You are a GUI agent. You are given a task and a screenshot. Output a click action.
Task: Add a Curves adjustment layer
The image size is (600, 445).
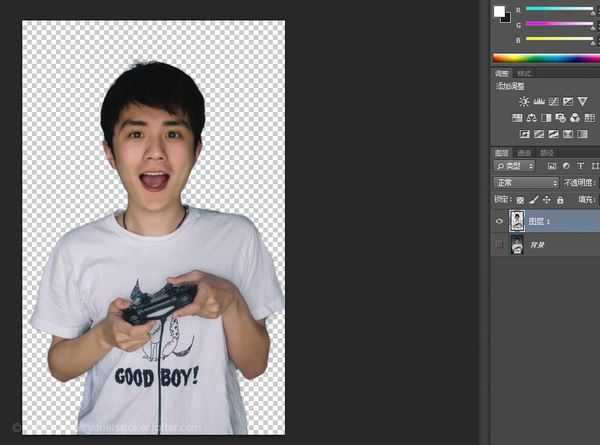[x=552, y=102]
